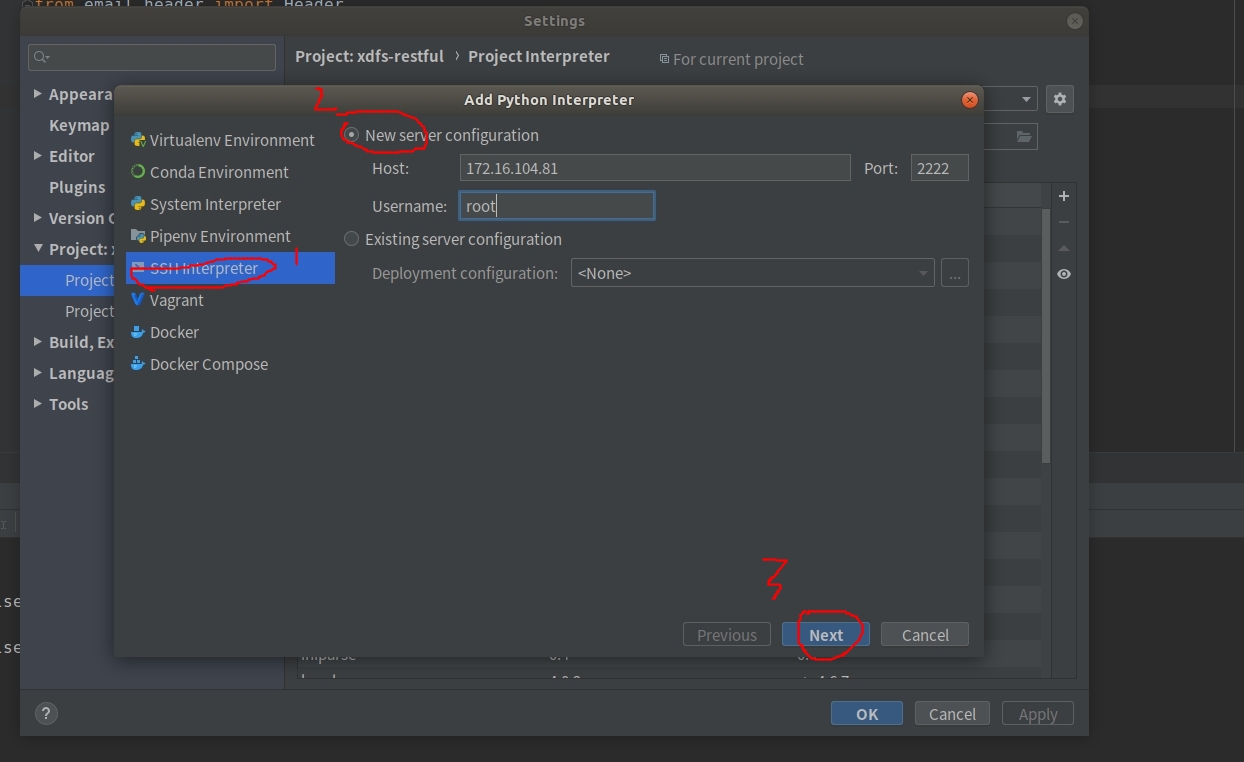Expand Tools settings section
The image size is (1244, 762).
[x=38, y=403]
